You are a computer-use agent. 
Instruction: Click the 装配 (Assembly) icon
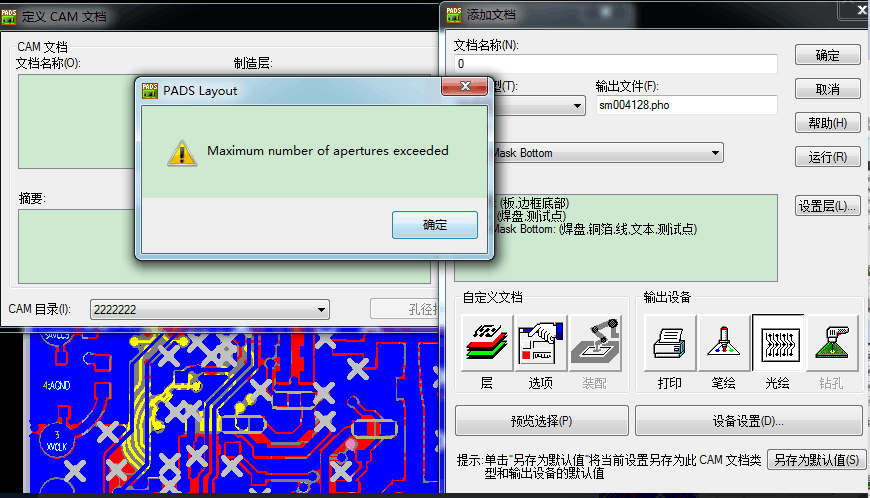pos(595,342)
